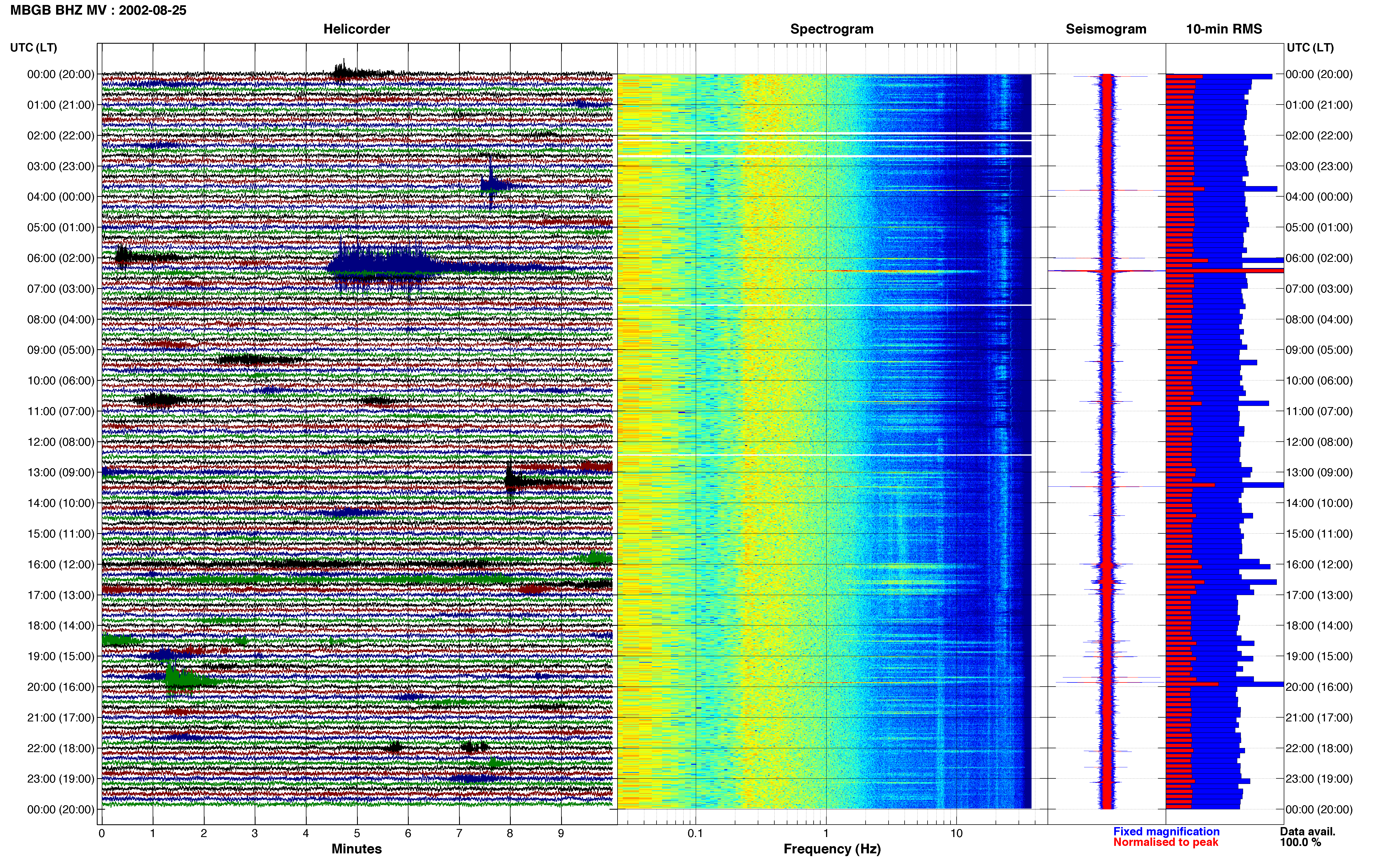The width and height of the screenshot is (1388, 868).
Task: Click the white data gap line near 07:30 in spectrogram
Action: point(824,305)
